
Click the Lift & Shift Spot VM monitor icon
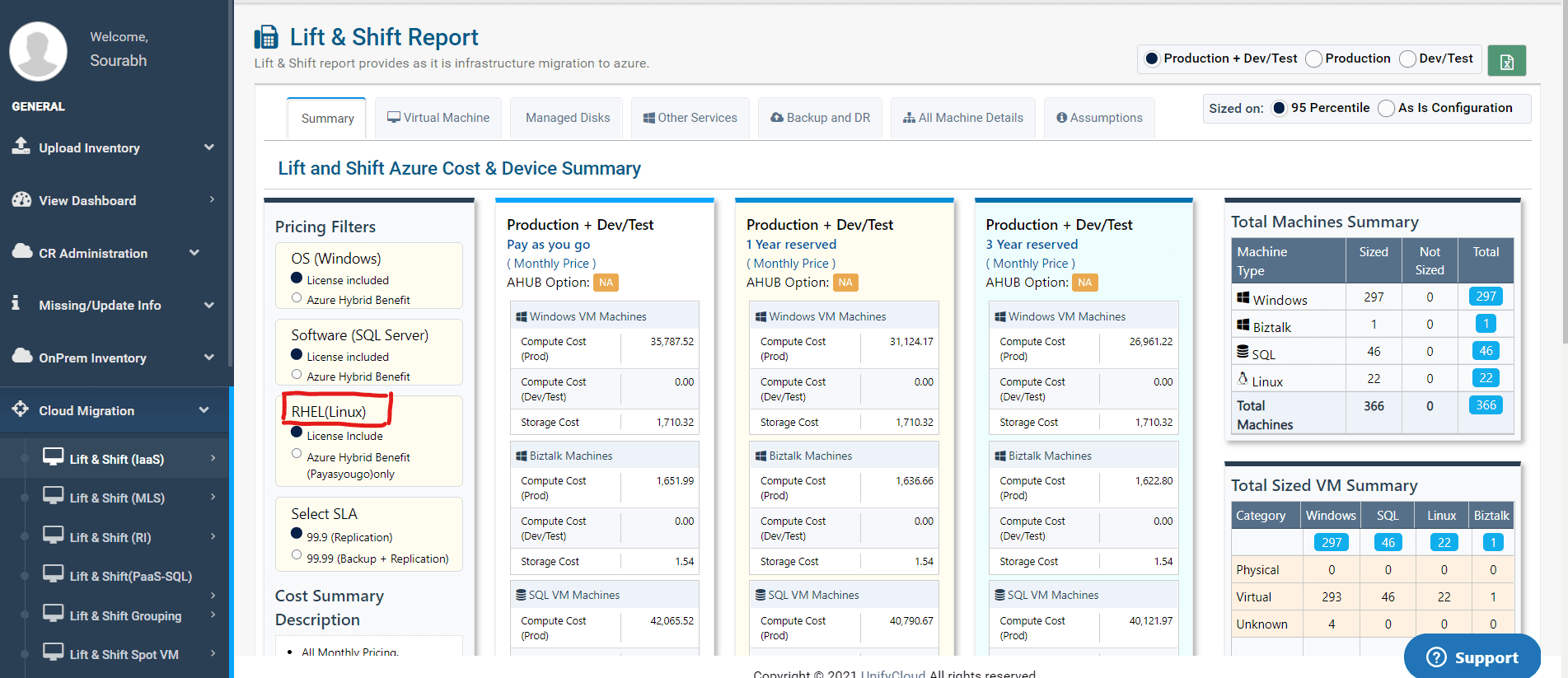tap(54, 652)
